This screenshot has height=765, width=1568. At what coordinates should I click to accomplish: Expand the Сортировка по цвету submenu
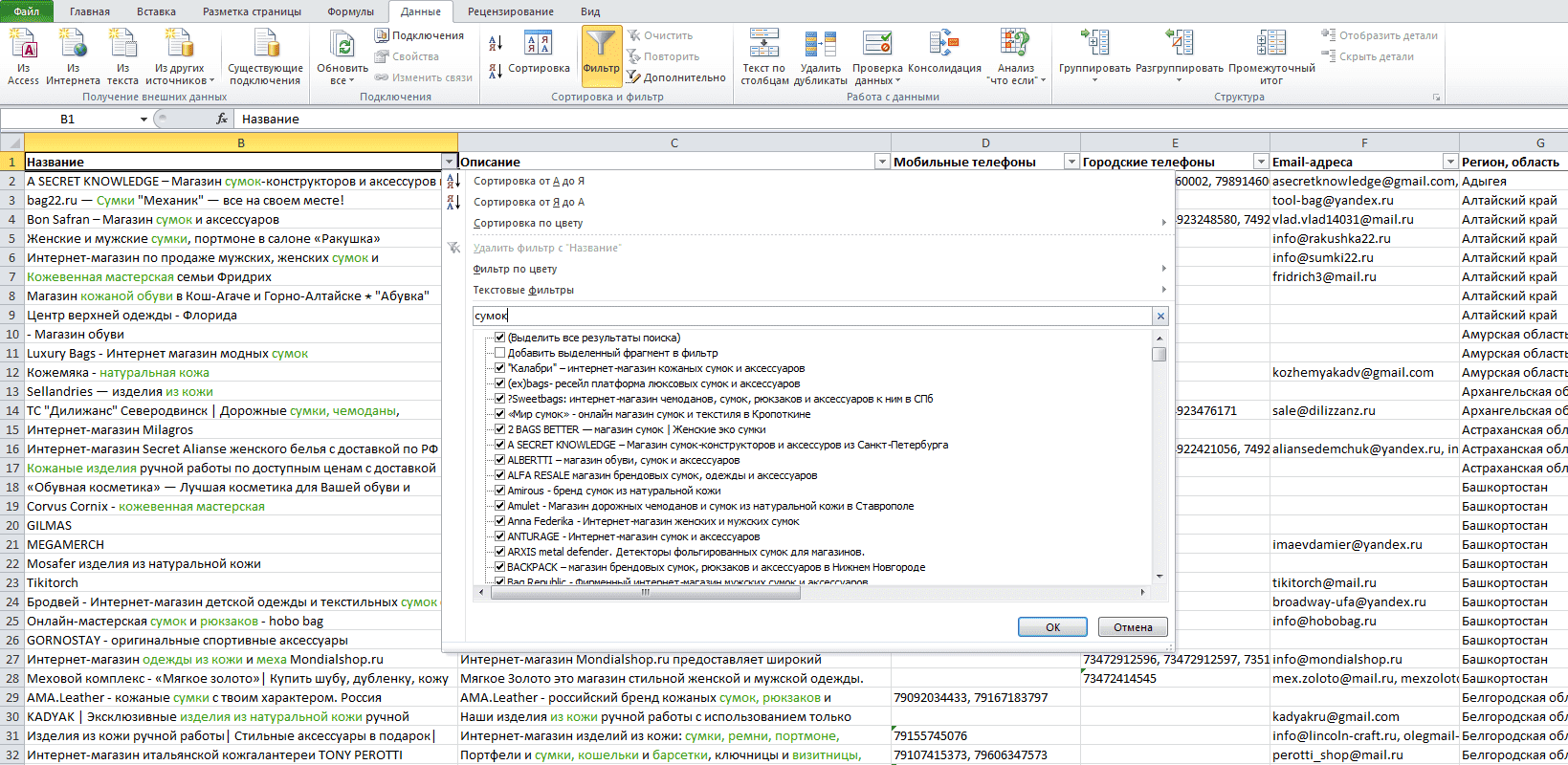tap(1163, 223)
